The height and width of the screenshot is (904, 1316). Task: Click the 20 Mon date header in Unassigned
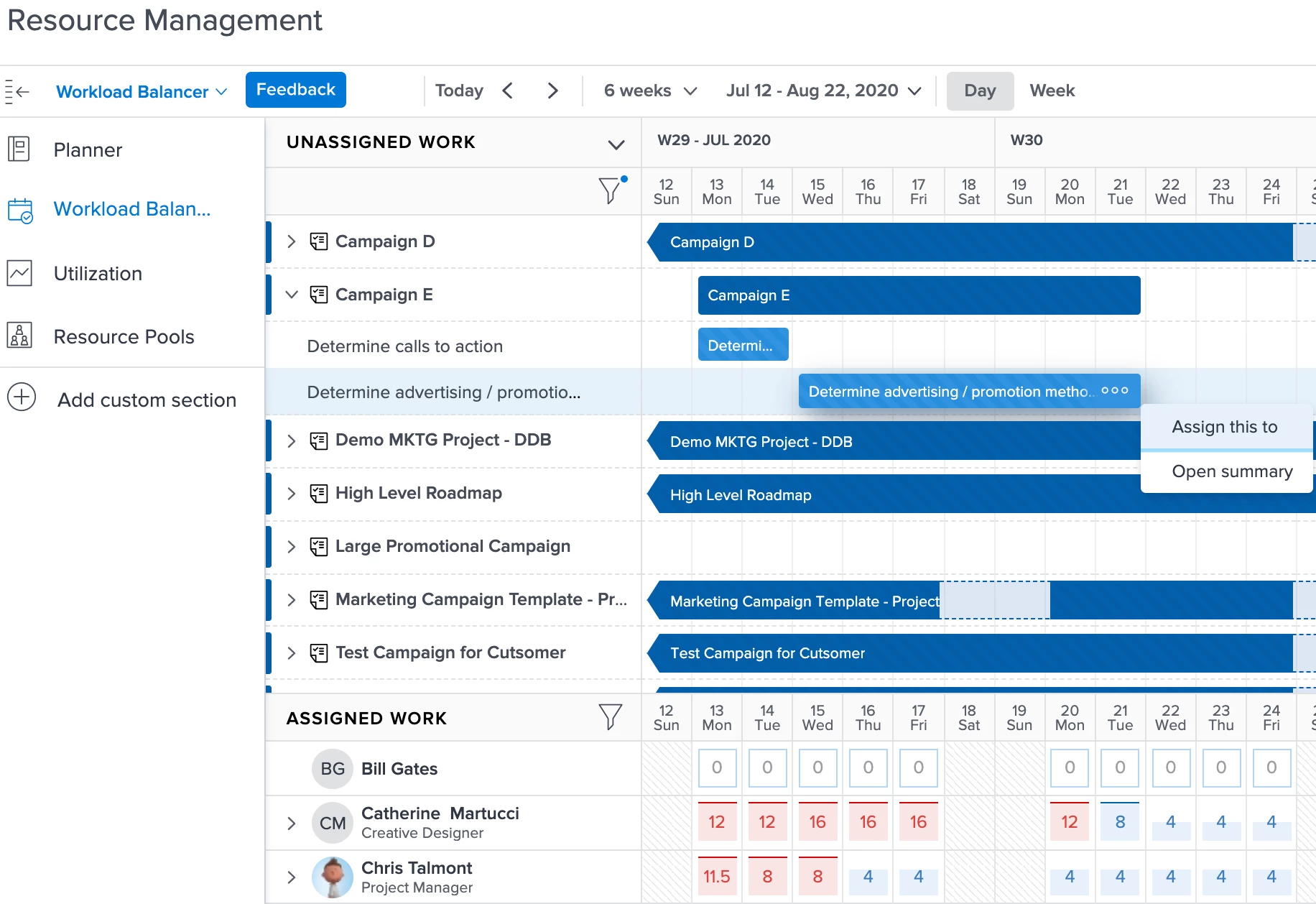point(1070,192)
